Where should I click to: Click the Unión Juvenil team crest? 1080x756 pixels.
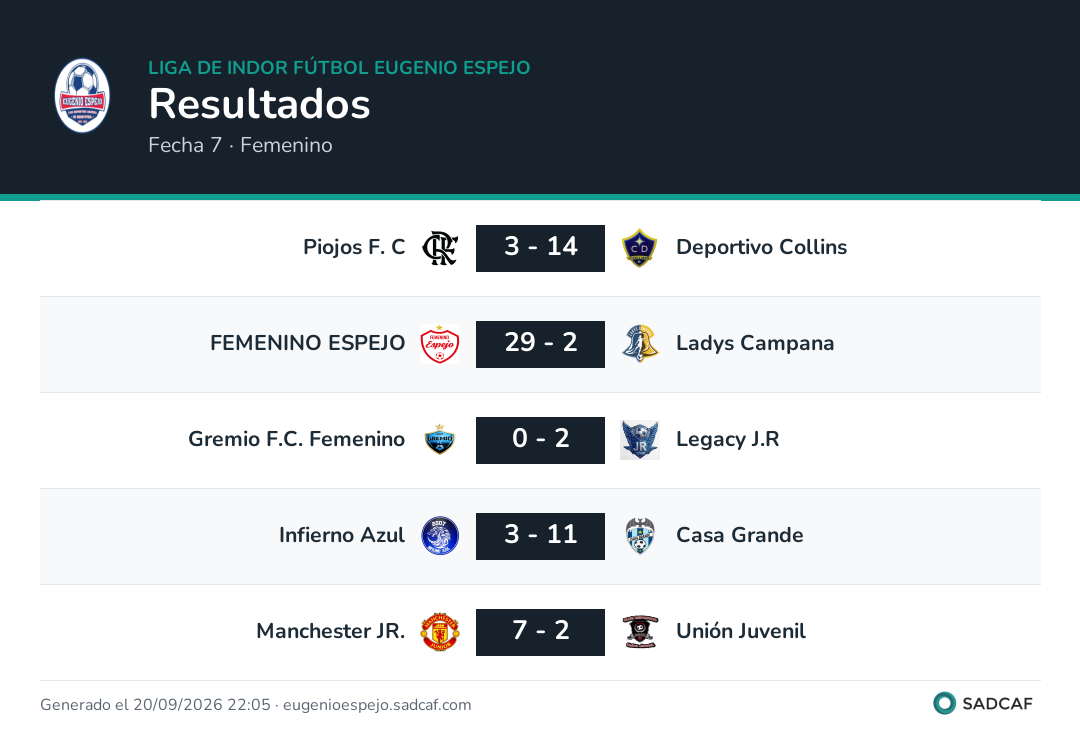pyautogui.click(x=640, y=631)
